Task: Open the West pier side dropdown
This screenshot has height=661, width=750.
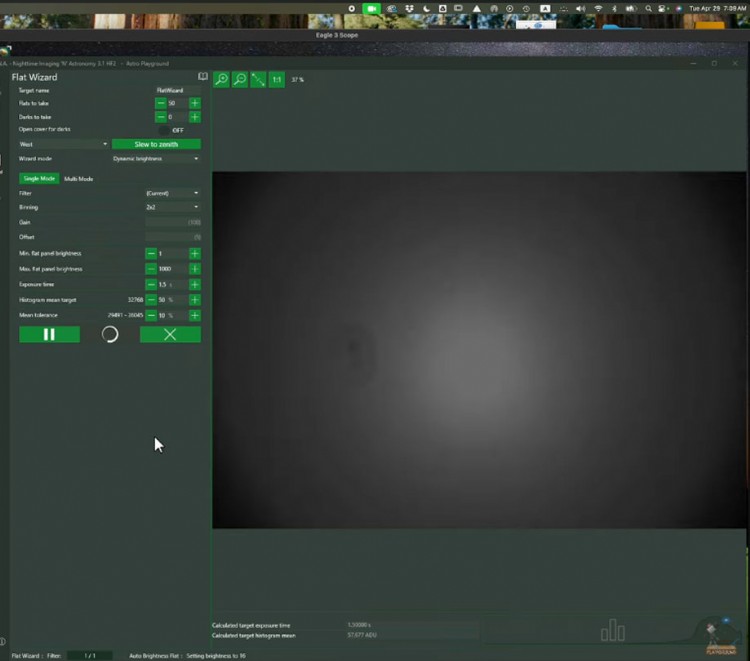Action: point(63,144)
